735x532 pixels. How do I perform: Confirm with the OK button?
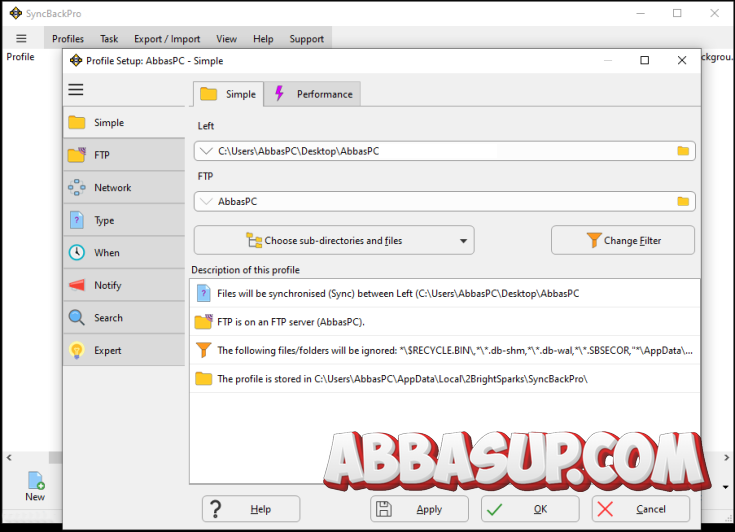click(530, 509)
